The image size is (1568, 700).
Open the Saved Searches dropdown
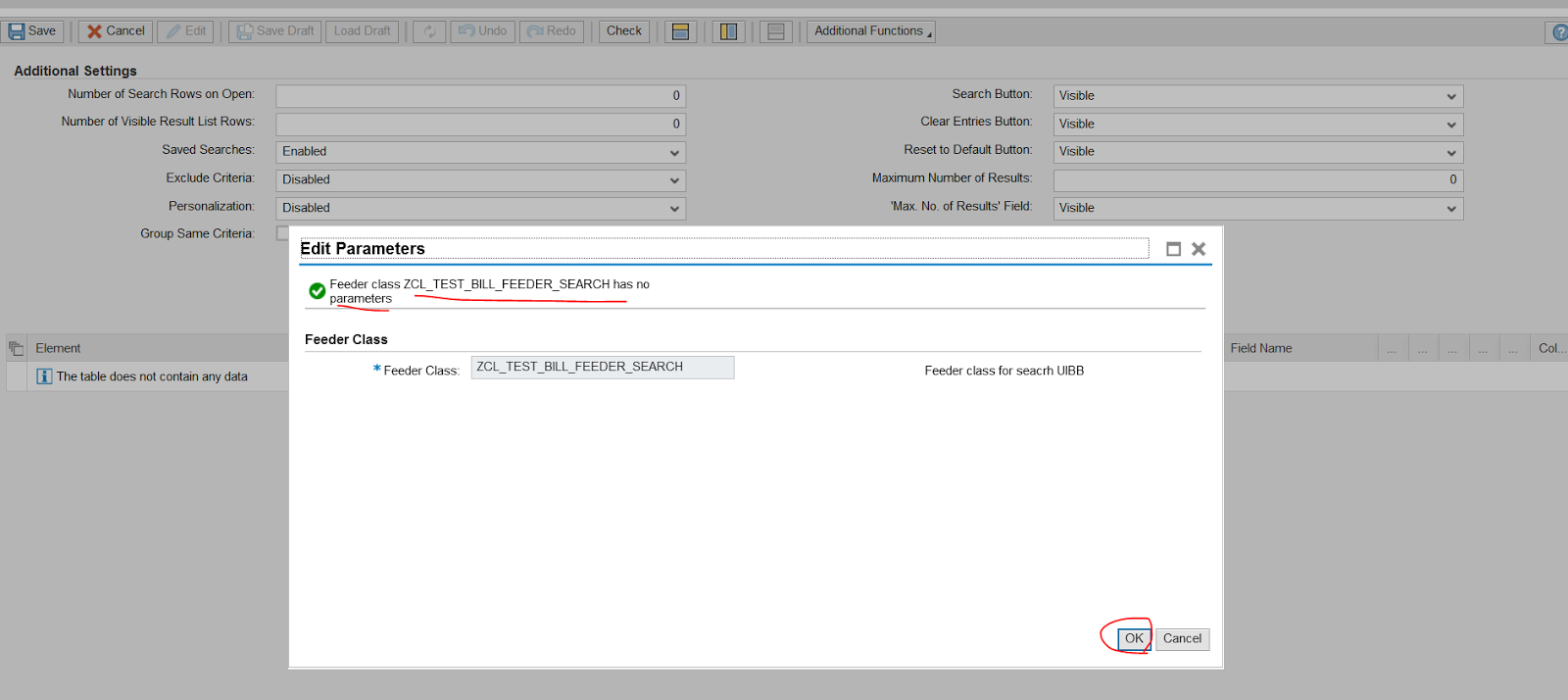pyautogui.click(x=480, y=152)
